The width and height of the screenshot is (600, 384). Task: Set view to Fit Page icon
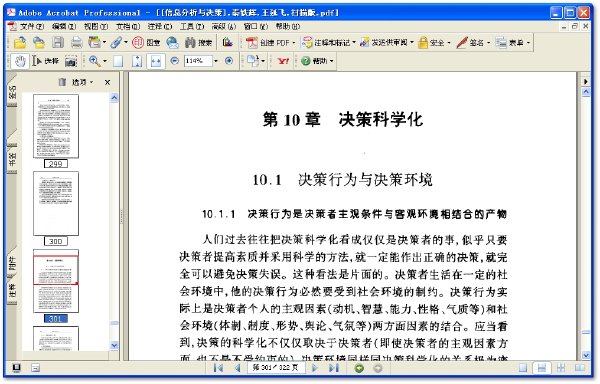click(137, 61)
